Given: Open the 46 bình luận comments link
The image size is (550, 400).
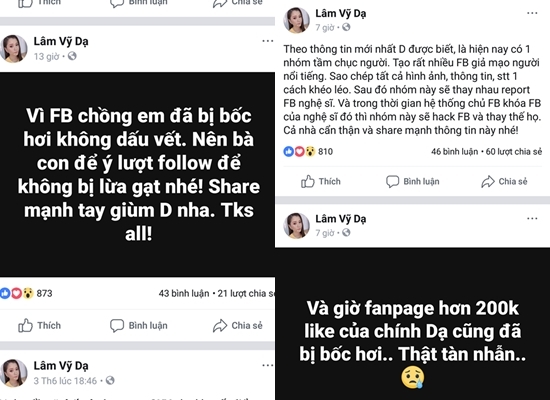Looking at the screenshot, I should [454, 152].
